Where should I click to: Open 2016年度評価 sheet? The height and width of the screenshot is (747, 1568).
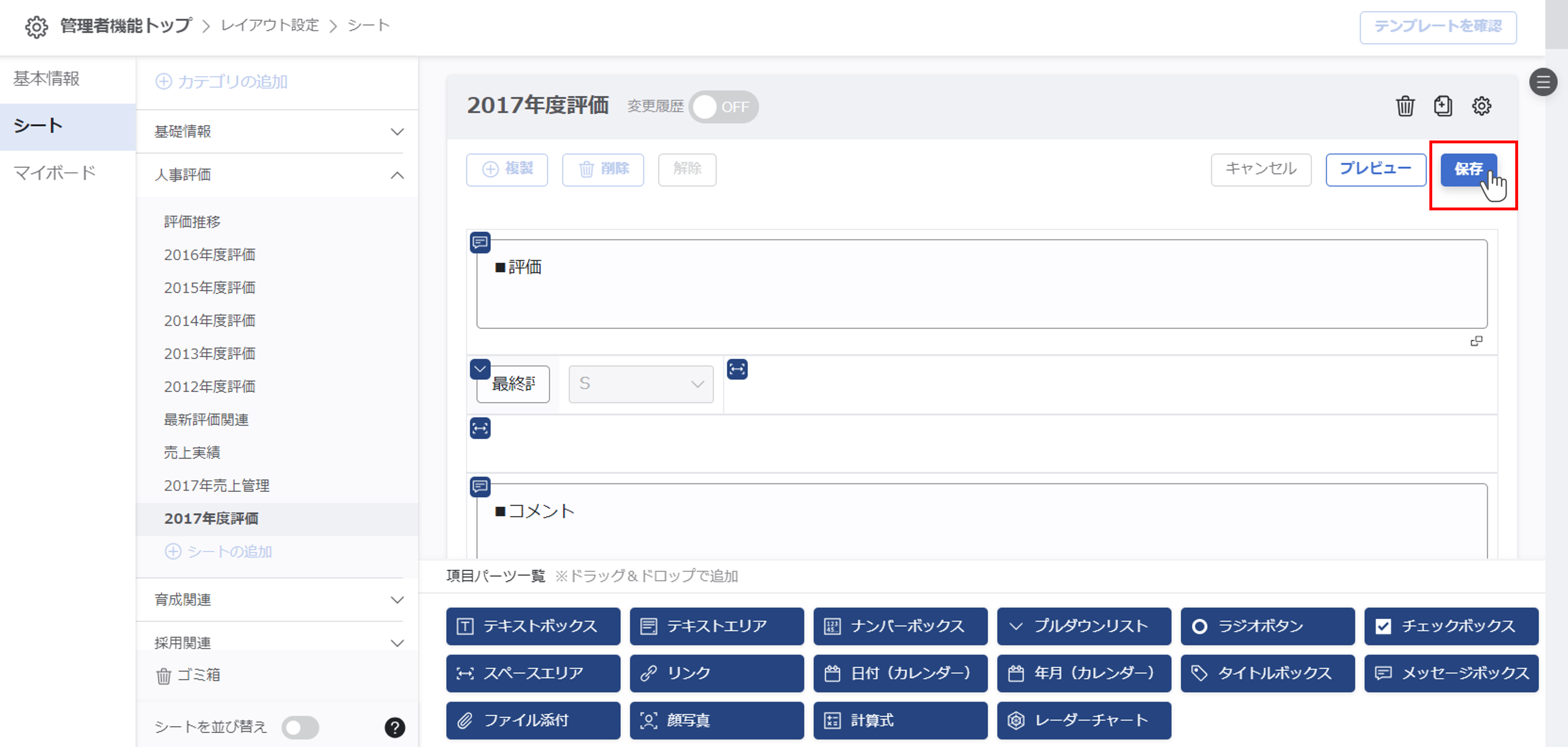[x=210, y=255]
